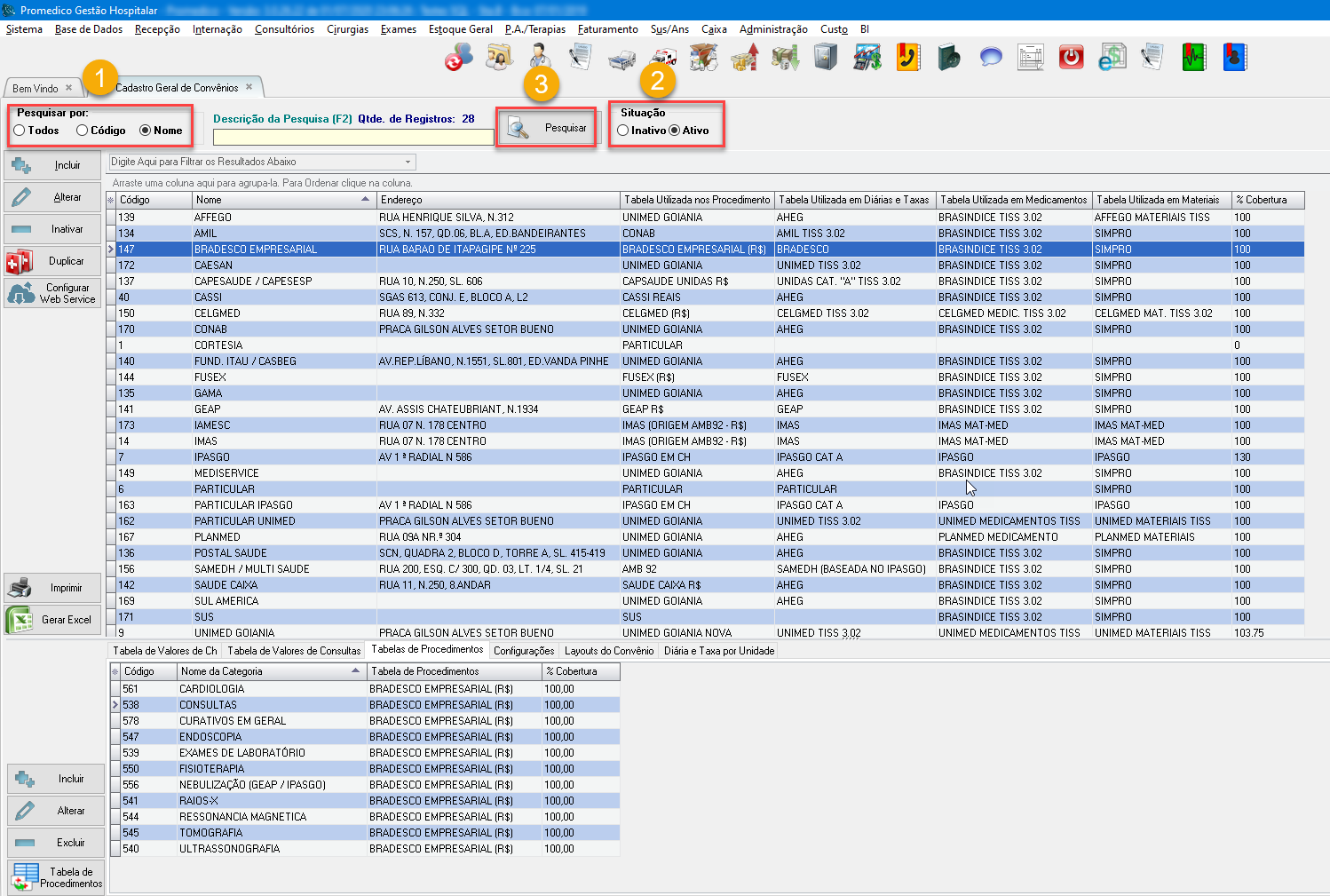
Task: Click the hospital bed toolbar icon
Action: (621, 59)
